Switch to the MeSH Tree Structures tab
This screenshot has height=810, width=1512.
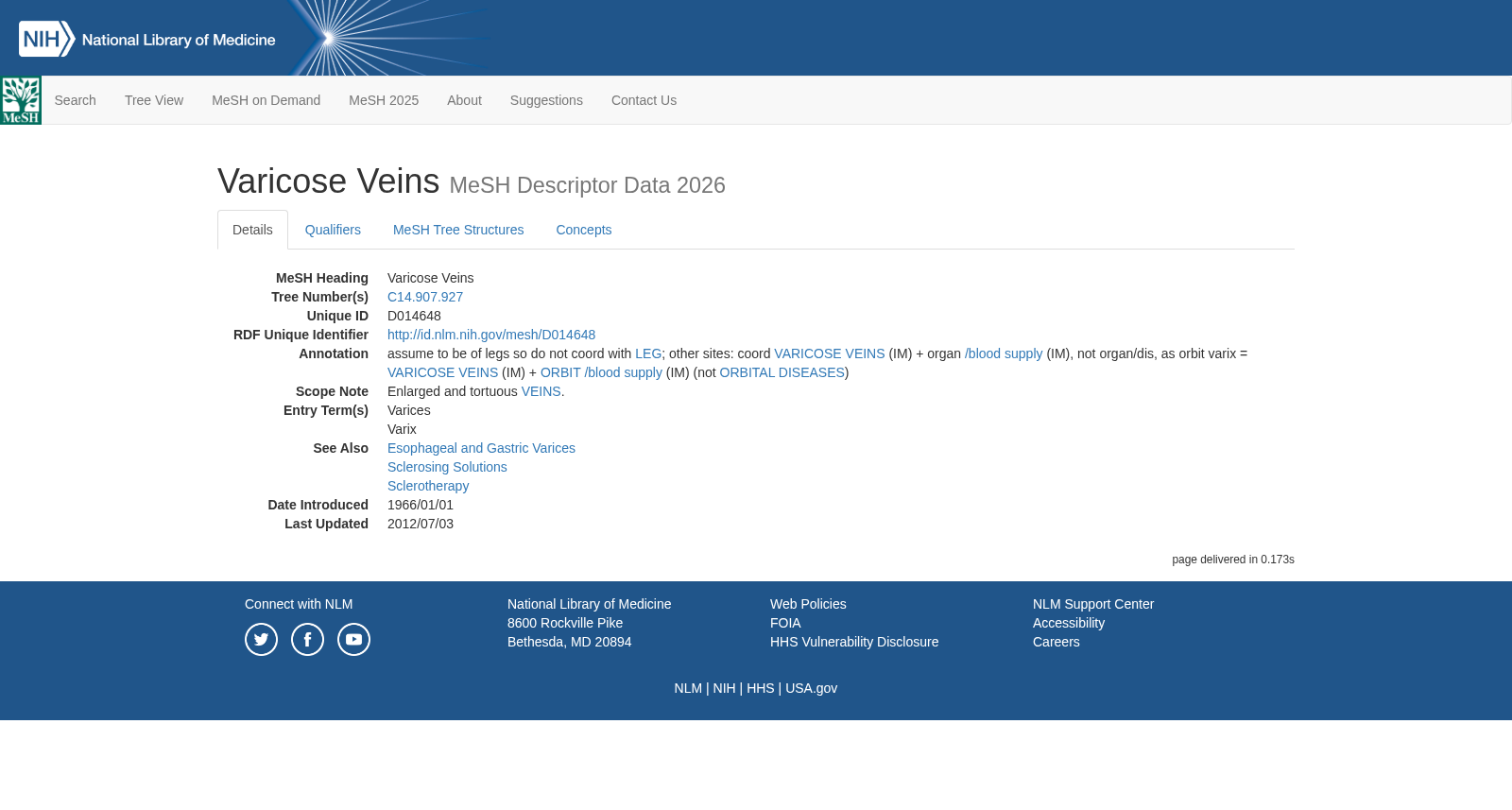coord(458,230)
